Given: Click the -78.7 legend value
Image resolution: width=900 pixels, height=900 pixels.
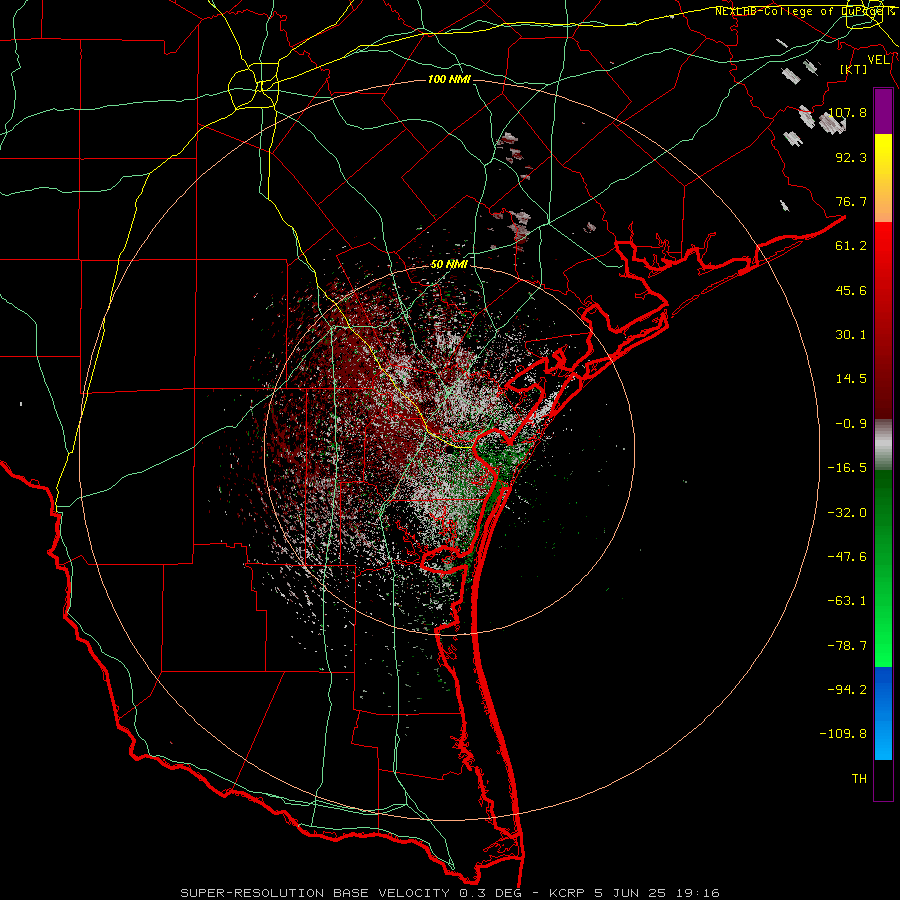Looking at the screenshot, I should (x=847, y=646).
